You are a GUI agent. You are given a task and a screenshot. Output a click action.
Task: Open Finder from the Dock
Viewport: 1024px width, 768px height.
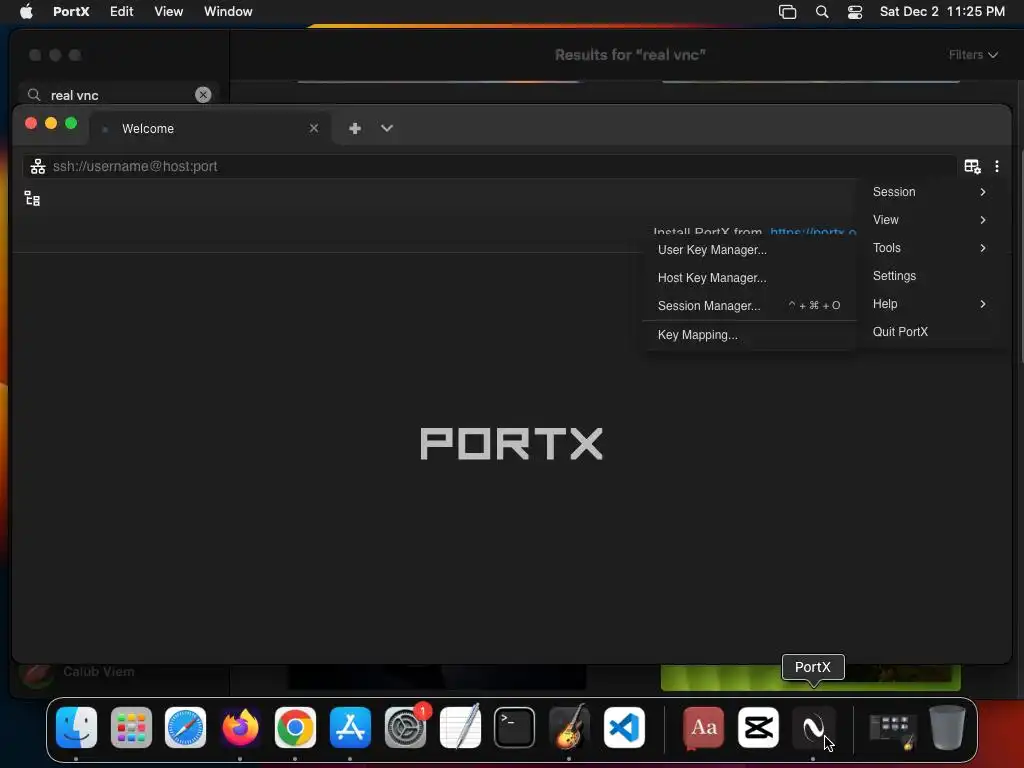tap(76, 727)
